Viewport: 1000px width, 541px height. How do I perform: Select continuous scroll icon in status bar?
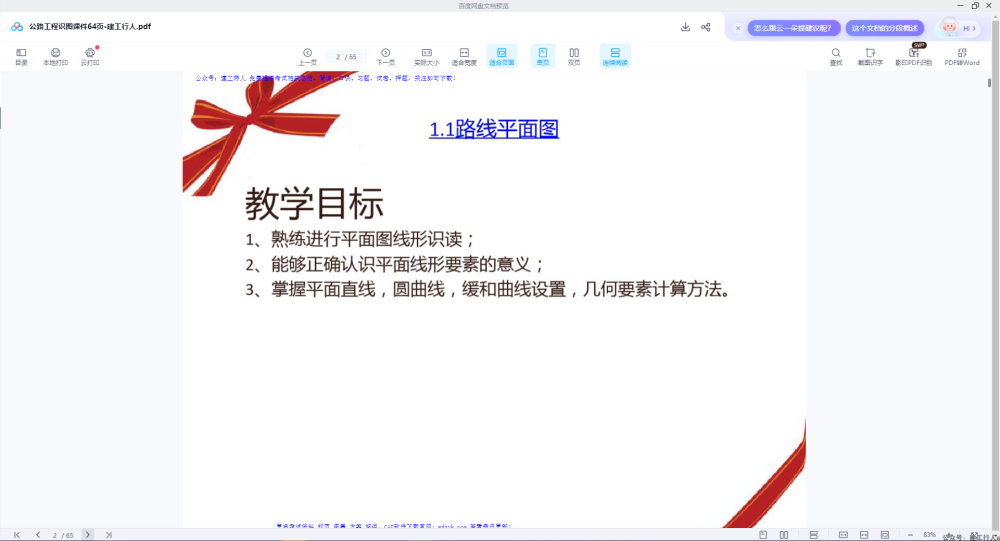pos(813,535)
